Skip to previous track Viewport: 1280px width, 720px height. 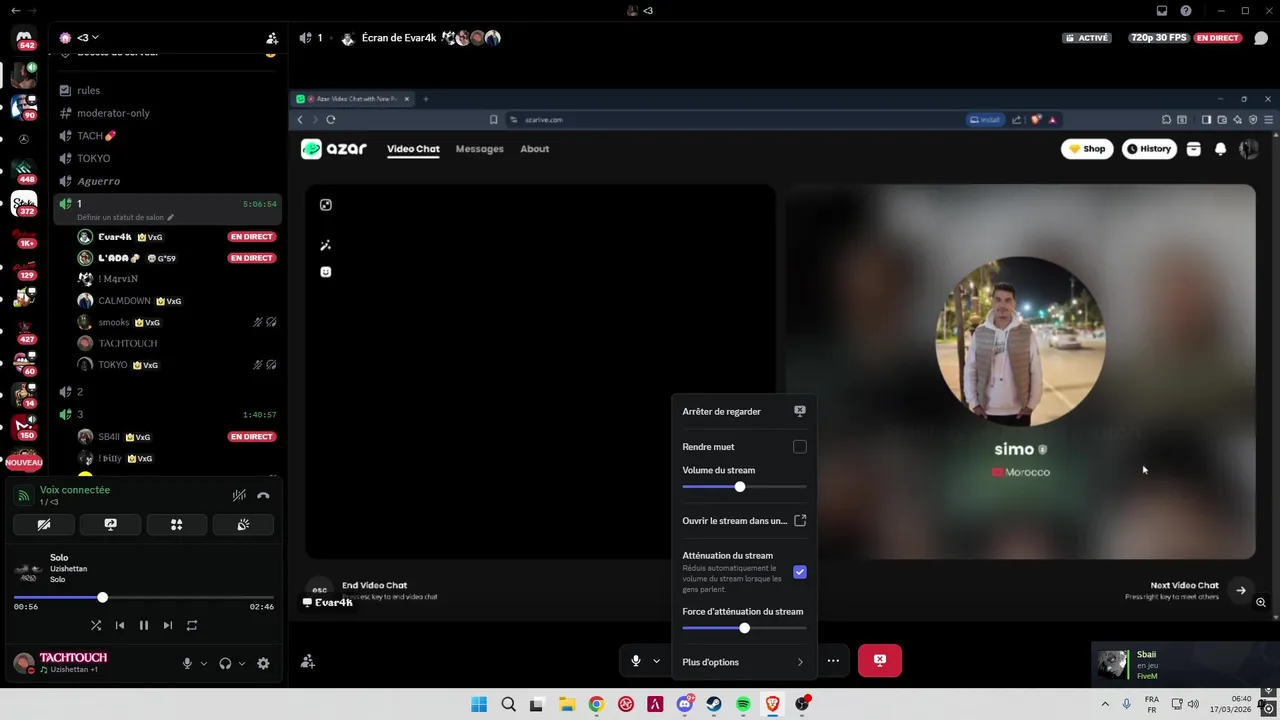120,625
